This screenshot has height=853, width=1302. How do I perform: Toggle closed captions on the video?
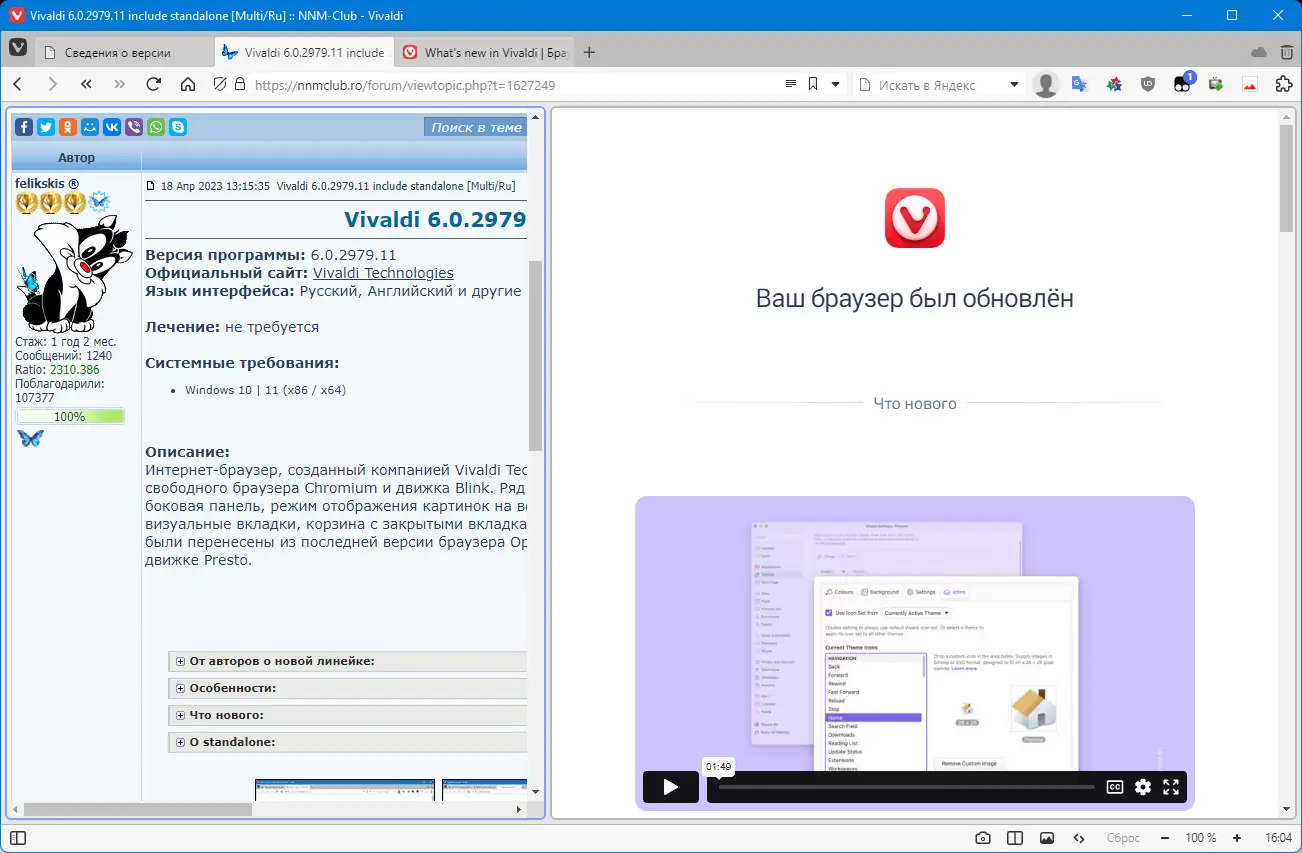tap(1115, 787)
